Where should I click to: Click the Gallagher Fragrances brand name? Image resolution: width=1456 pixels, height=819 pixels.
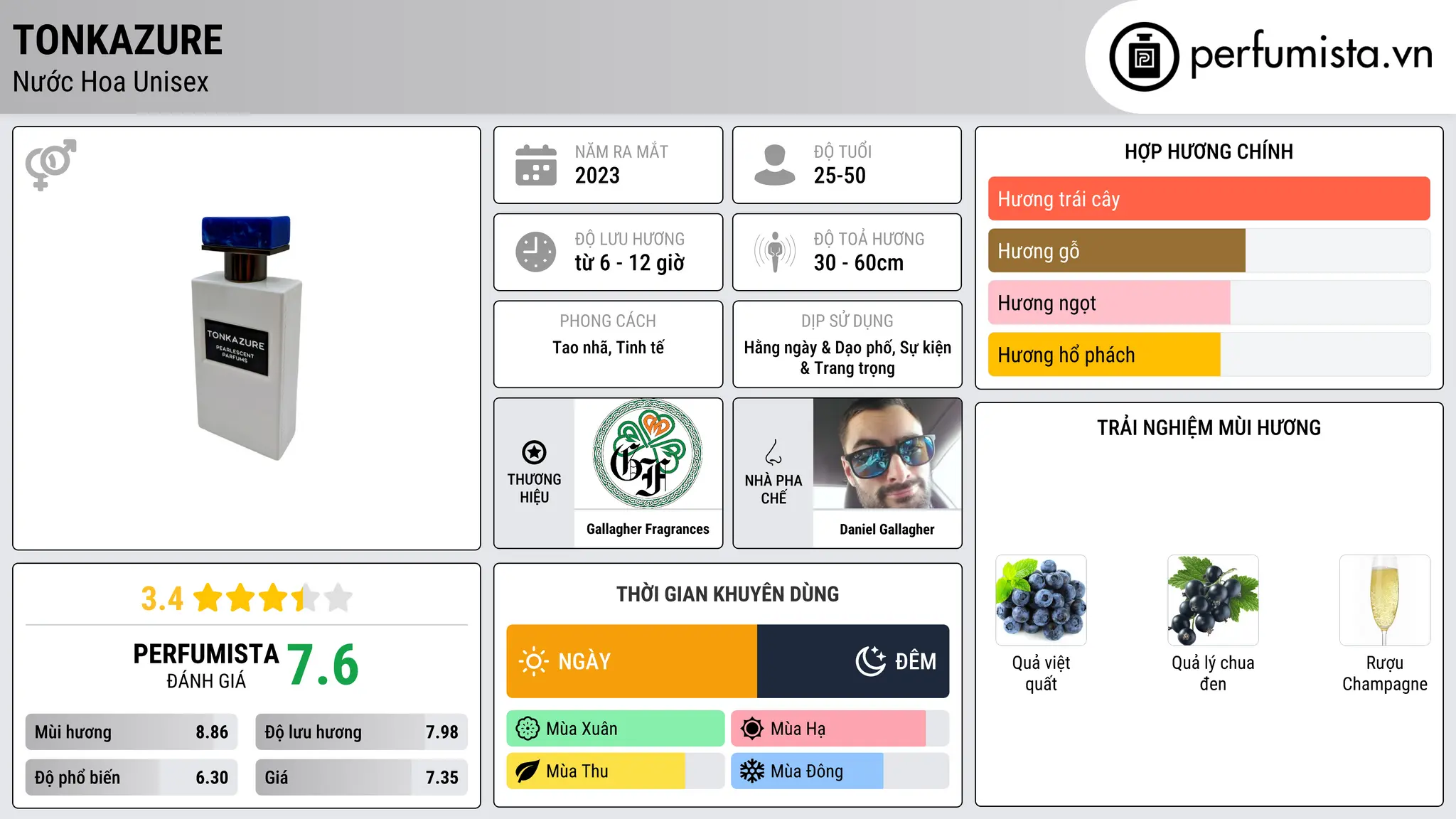click(648, 529)
